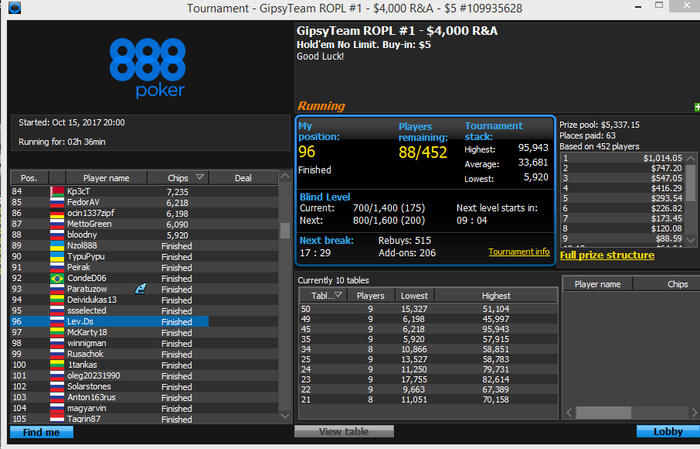Click prize list scroll down arrow
This screenshot has height=449, width=700.
coord(691,240)
